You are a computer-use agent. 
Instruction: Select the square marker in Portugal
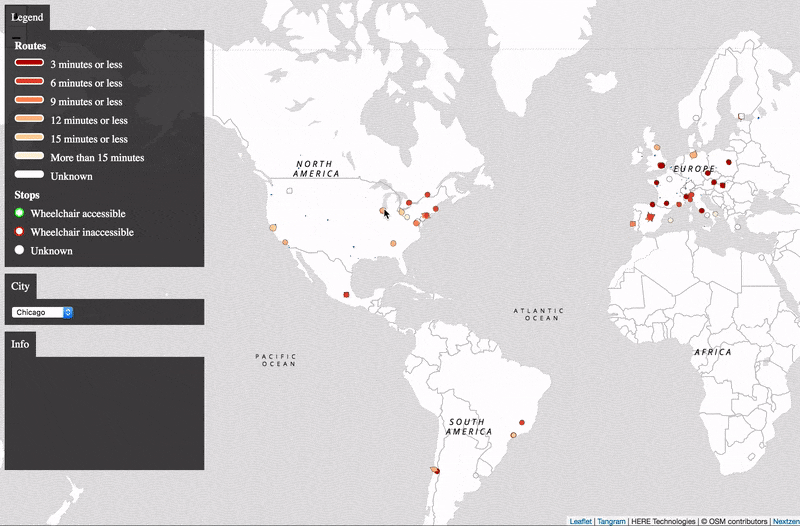[633, 224]
